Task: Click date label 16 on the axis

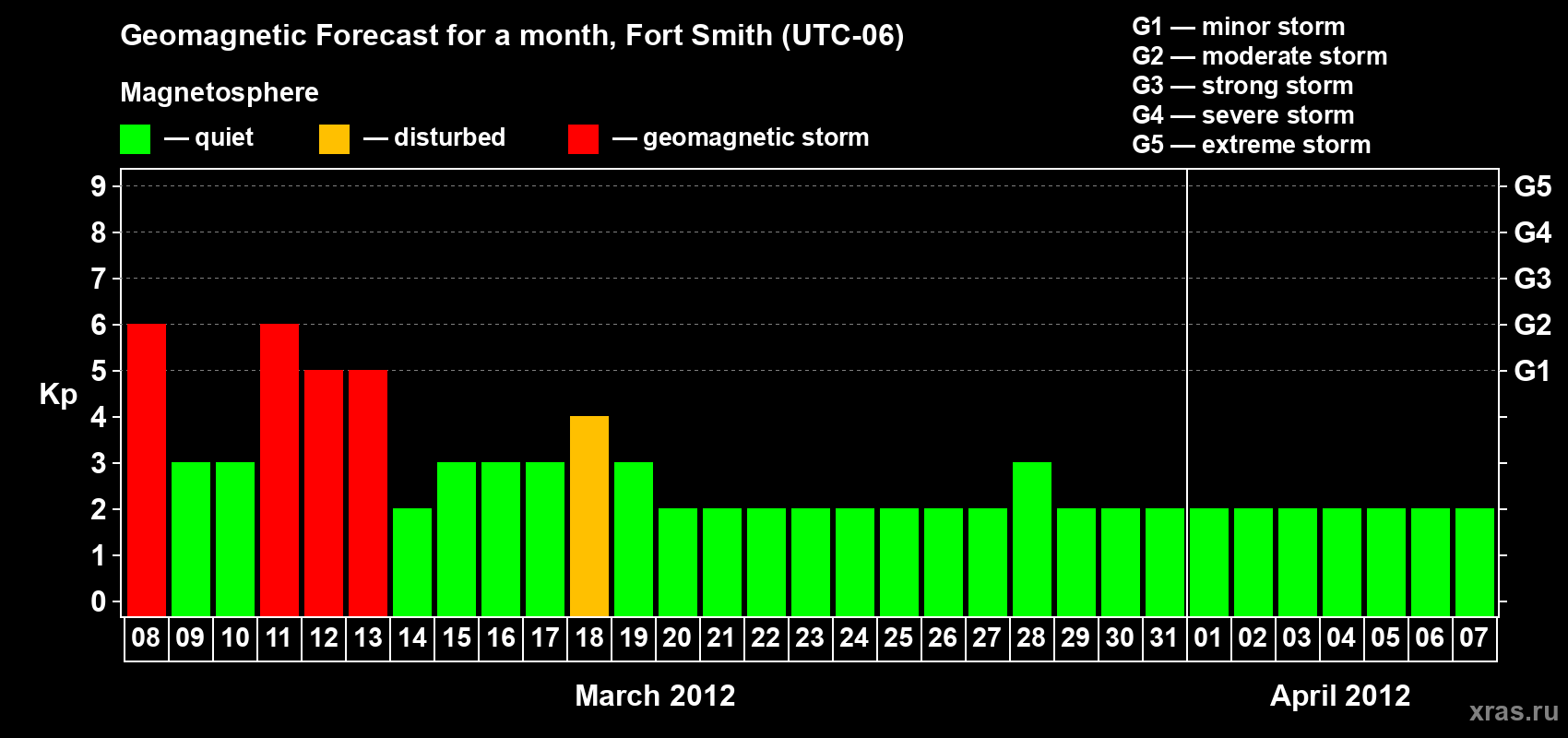Action: [501, 638]
